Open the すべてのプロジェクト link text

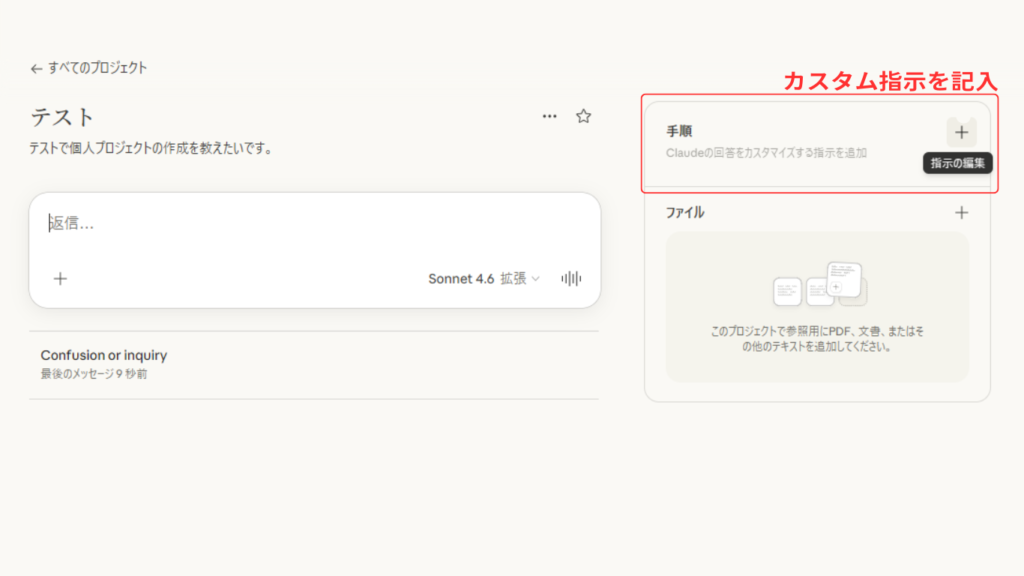tap(97, 68)
